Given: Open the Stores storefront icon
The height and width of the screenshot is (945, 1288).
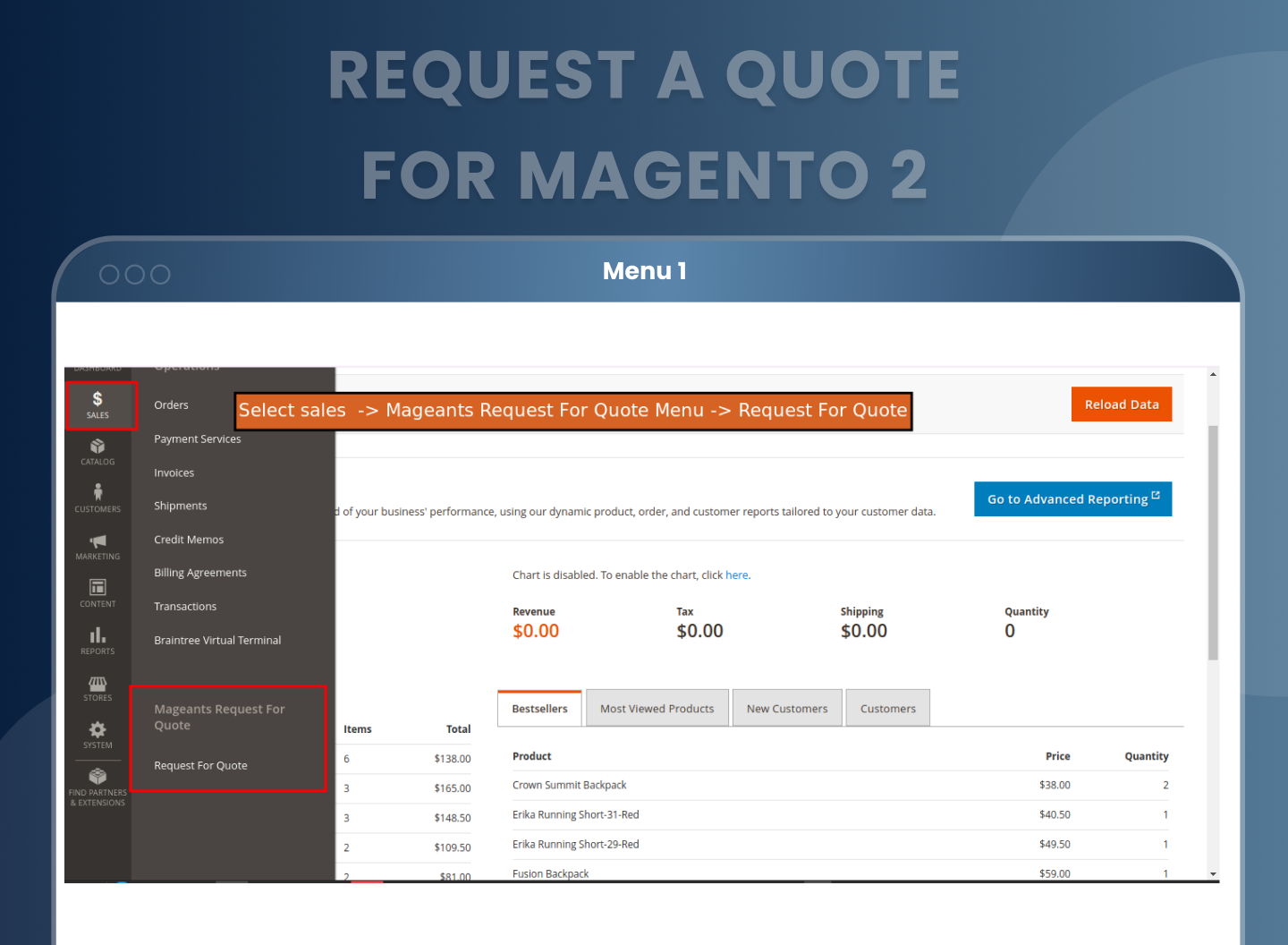Looking at the screenshot, I should pyautogui.click(x=97, y=687).
